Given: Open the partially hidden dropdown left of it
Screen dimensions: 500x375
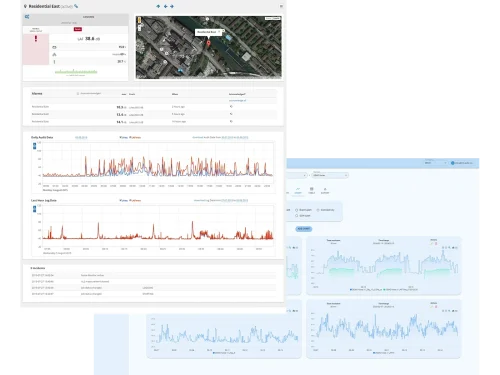Looking at the screenshot, I should 297,175.
